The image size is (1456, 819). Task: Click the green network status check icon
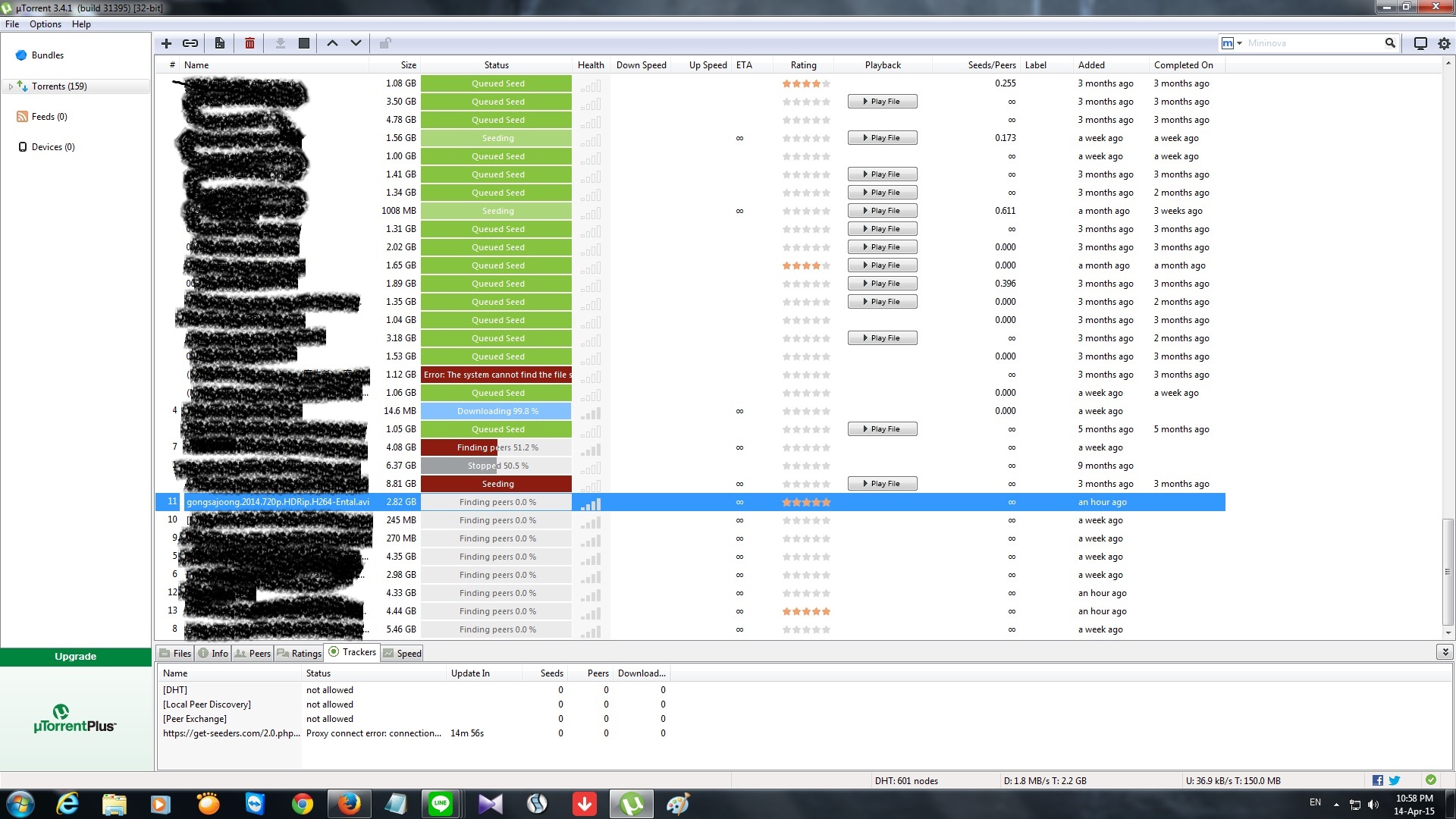1430,780
